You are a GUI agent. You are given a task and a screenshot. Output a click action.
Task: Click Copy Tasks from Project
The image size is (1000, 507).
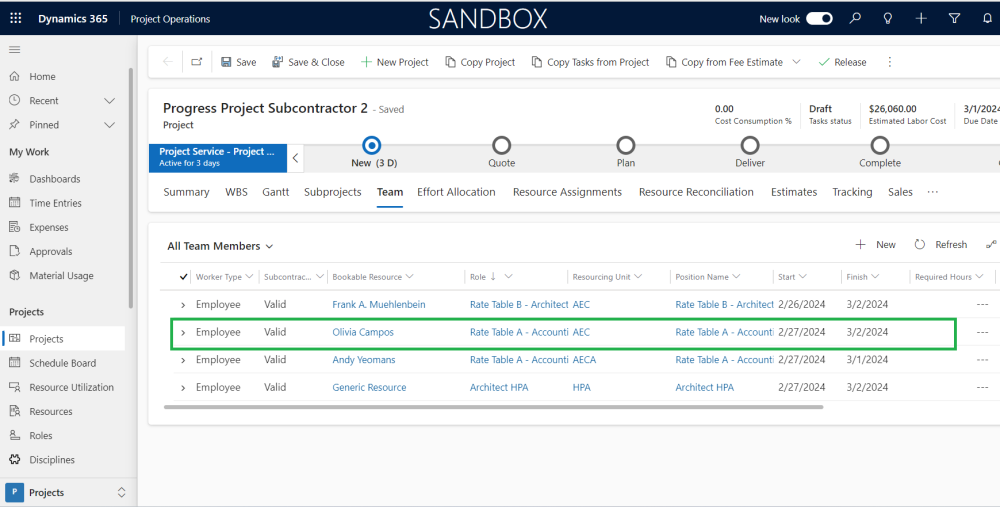[x=591, y=62]
